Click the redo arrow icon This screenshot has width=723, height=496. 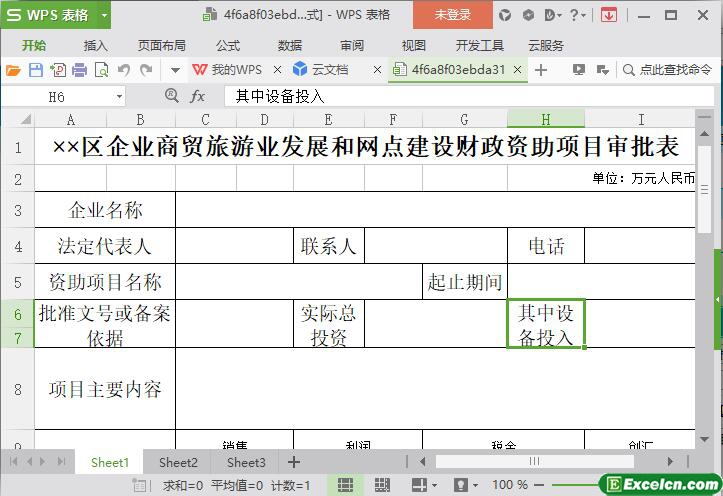pos(146,70)
